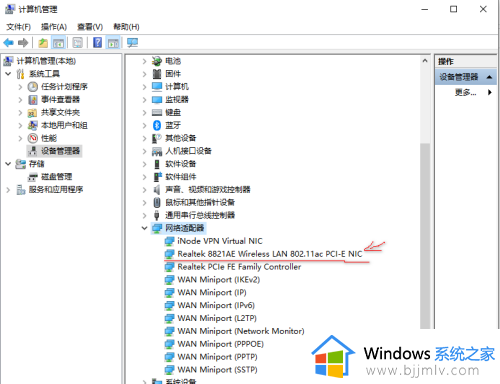Click the 通用串行总线控制器 USB icon
Image resolution: width=500 pixels, height=384 pixels.
[x=156, y=215]
